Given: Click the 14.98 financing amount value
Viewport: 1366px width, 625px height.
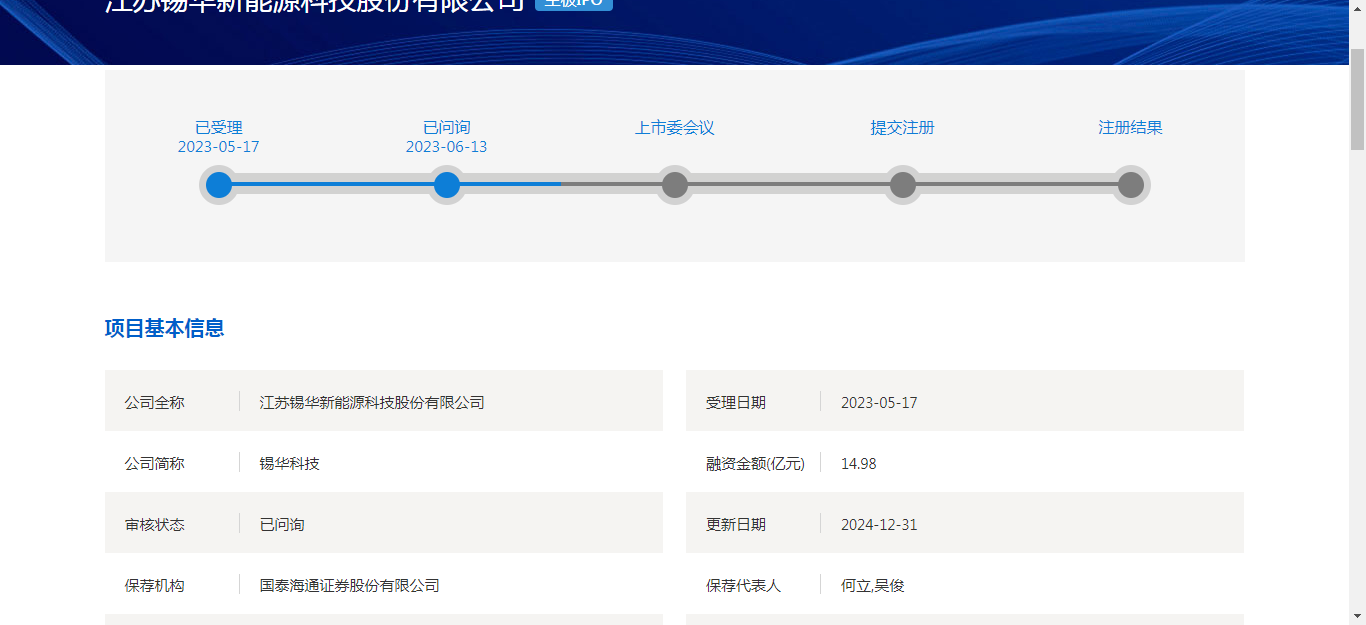Looking at the screenshot, I should [859, 464].
